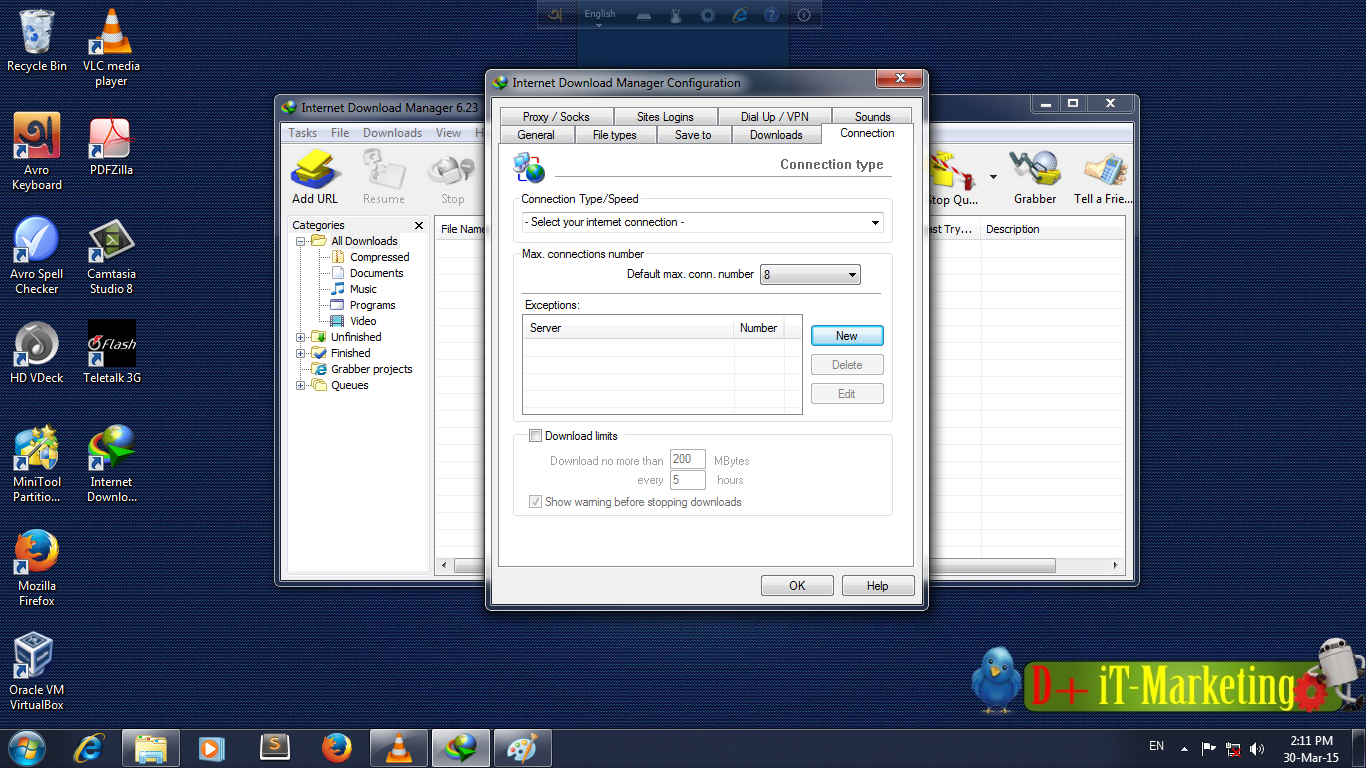The height and width of the screenshot is (768, 1366).
Task: Expand the Finished category node
Action: click(300, 353)
